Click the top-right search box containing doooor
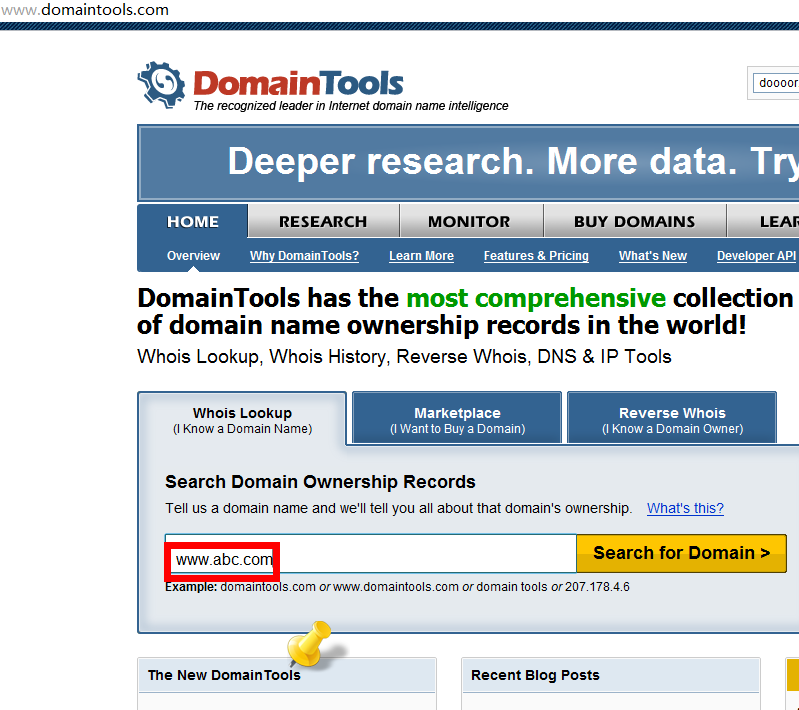The image size is (799, 710). pos(776,83)
